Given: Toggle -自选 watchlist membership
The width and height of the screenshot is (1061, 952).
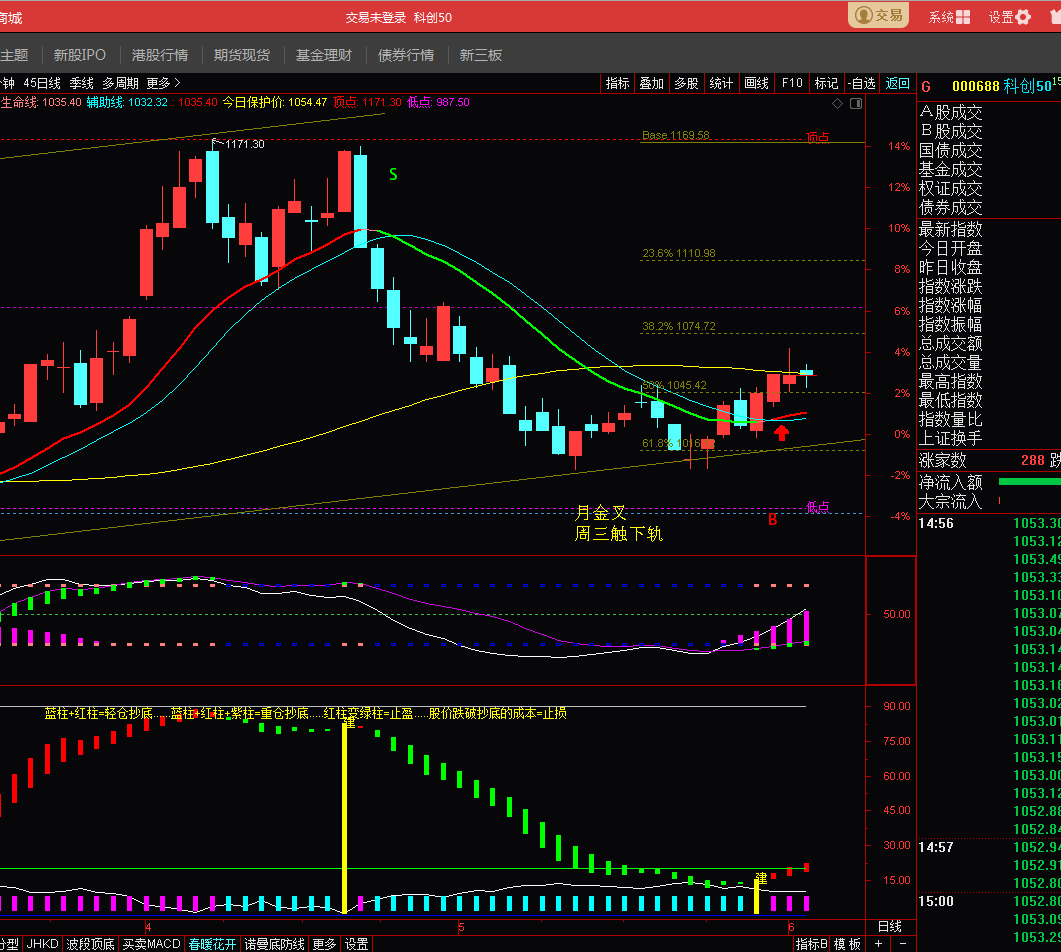Looking at the screenshot, I should tap(862, 83).
